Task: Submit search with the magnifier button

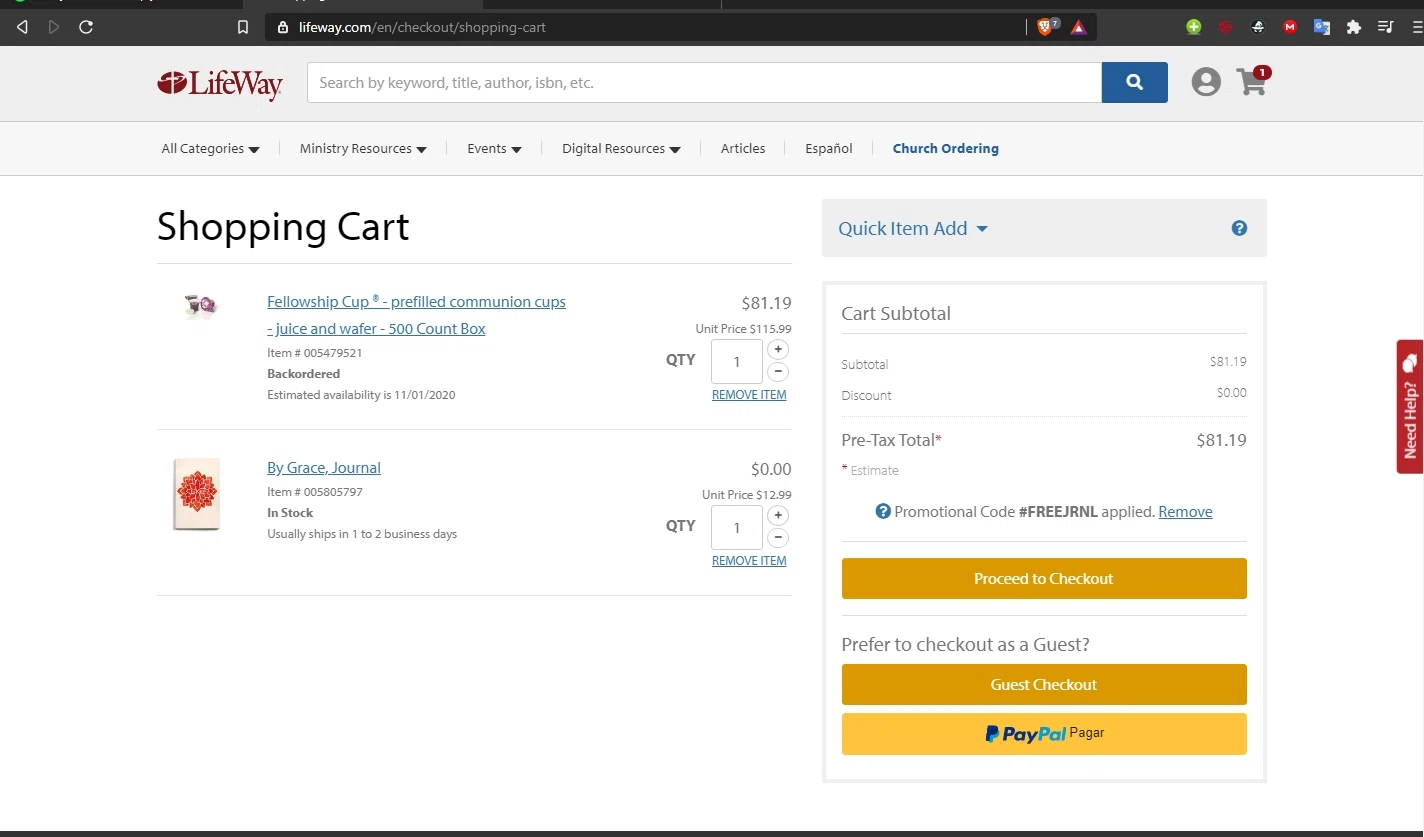Action: click(1134, 82)
